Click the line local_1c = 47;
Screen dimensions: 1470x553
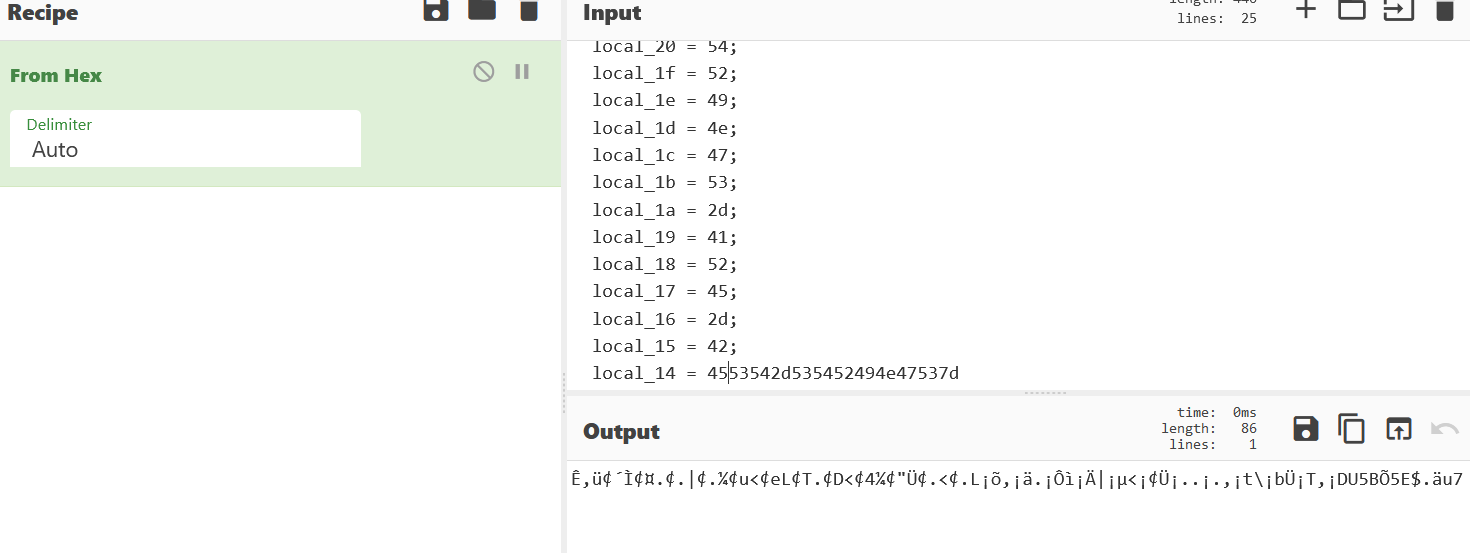click(664, 155)
